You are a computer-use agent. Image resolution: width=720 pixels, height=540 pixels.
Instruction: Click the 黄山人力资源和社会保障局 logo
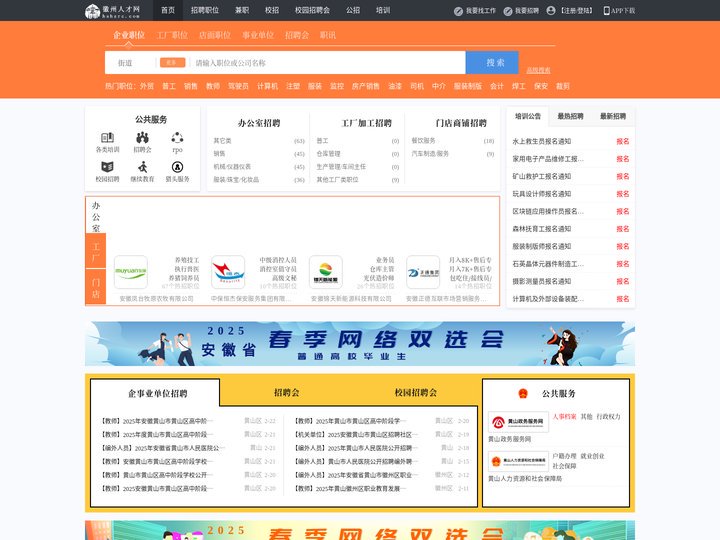coord(518,461)
